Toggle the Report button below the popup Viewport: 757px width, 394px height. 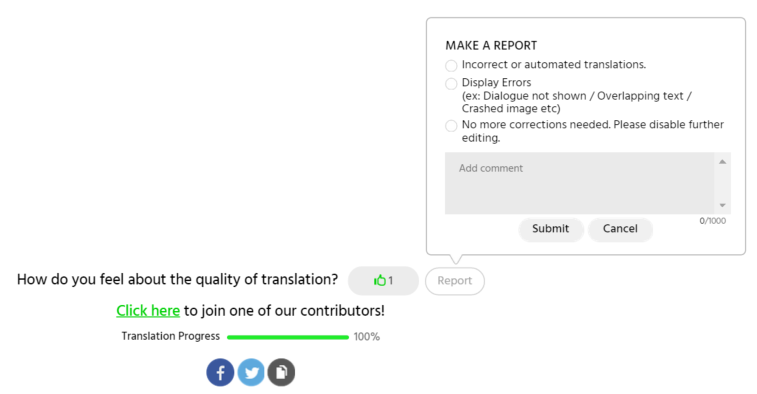455,281
